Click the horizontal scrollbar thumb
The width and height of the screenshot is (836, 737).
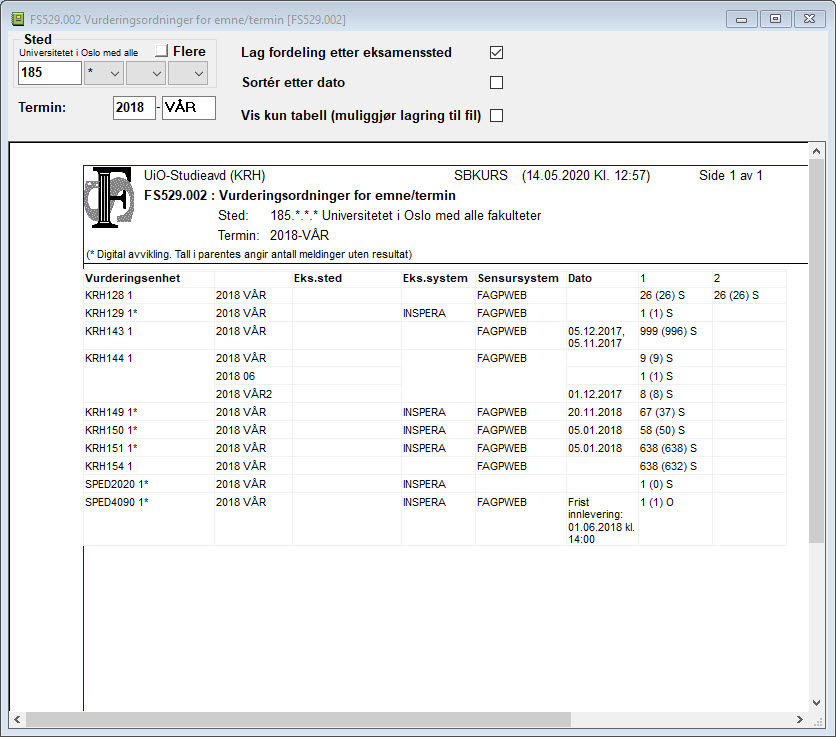(299, 719)
